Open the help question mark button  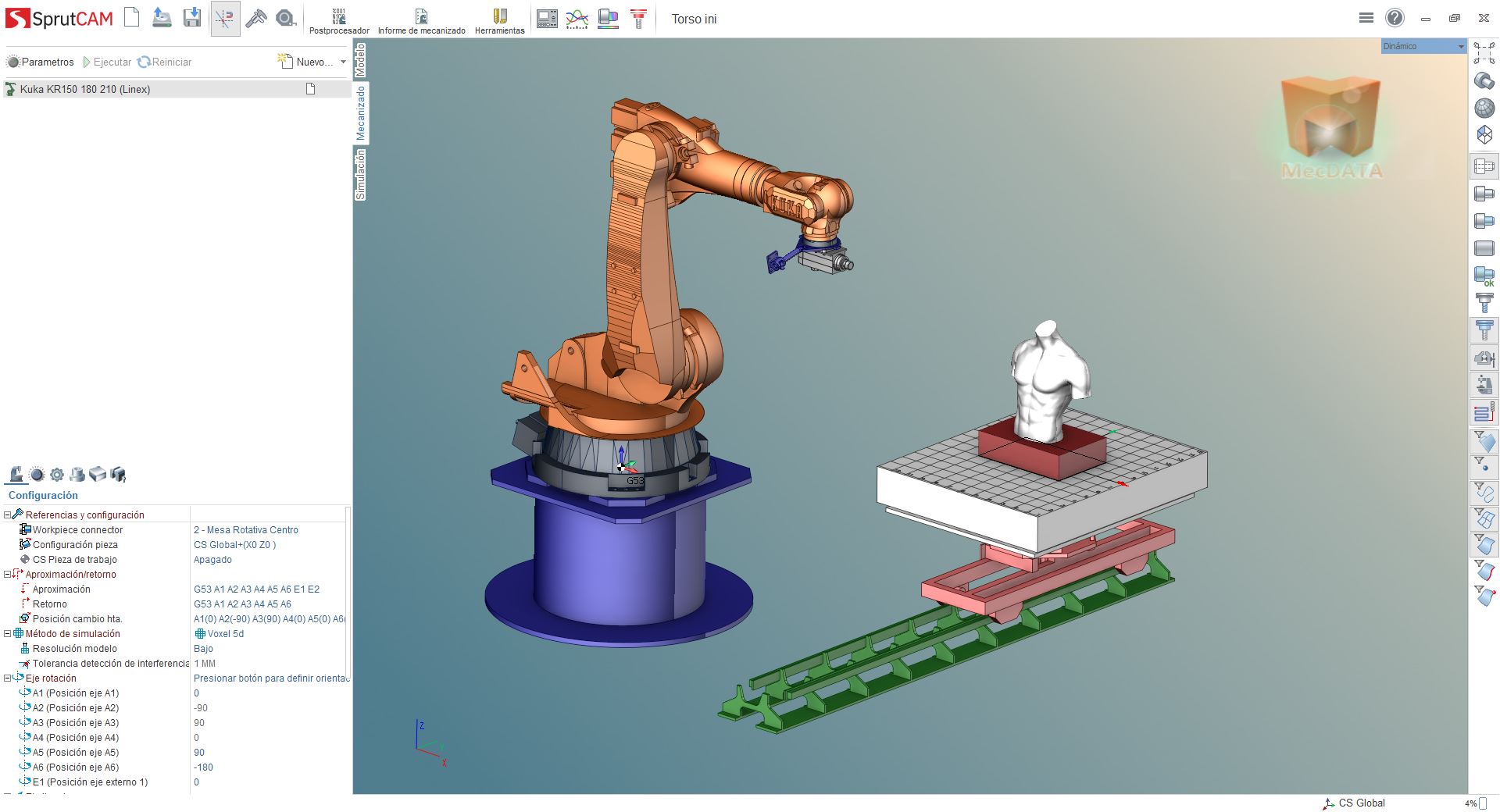(x=1395, y=18)
